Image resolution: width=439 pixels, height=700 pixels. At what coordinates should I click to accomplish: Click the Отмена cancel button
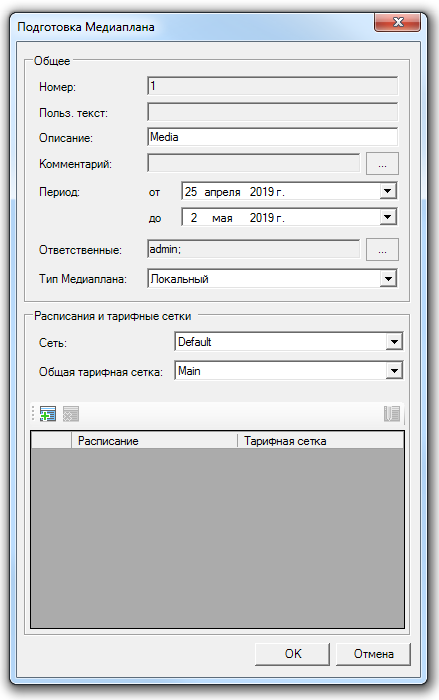pyautogui.click(x=373, y=654)
